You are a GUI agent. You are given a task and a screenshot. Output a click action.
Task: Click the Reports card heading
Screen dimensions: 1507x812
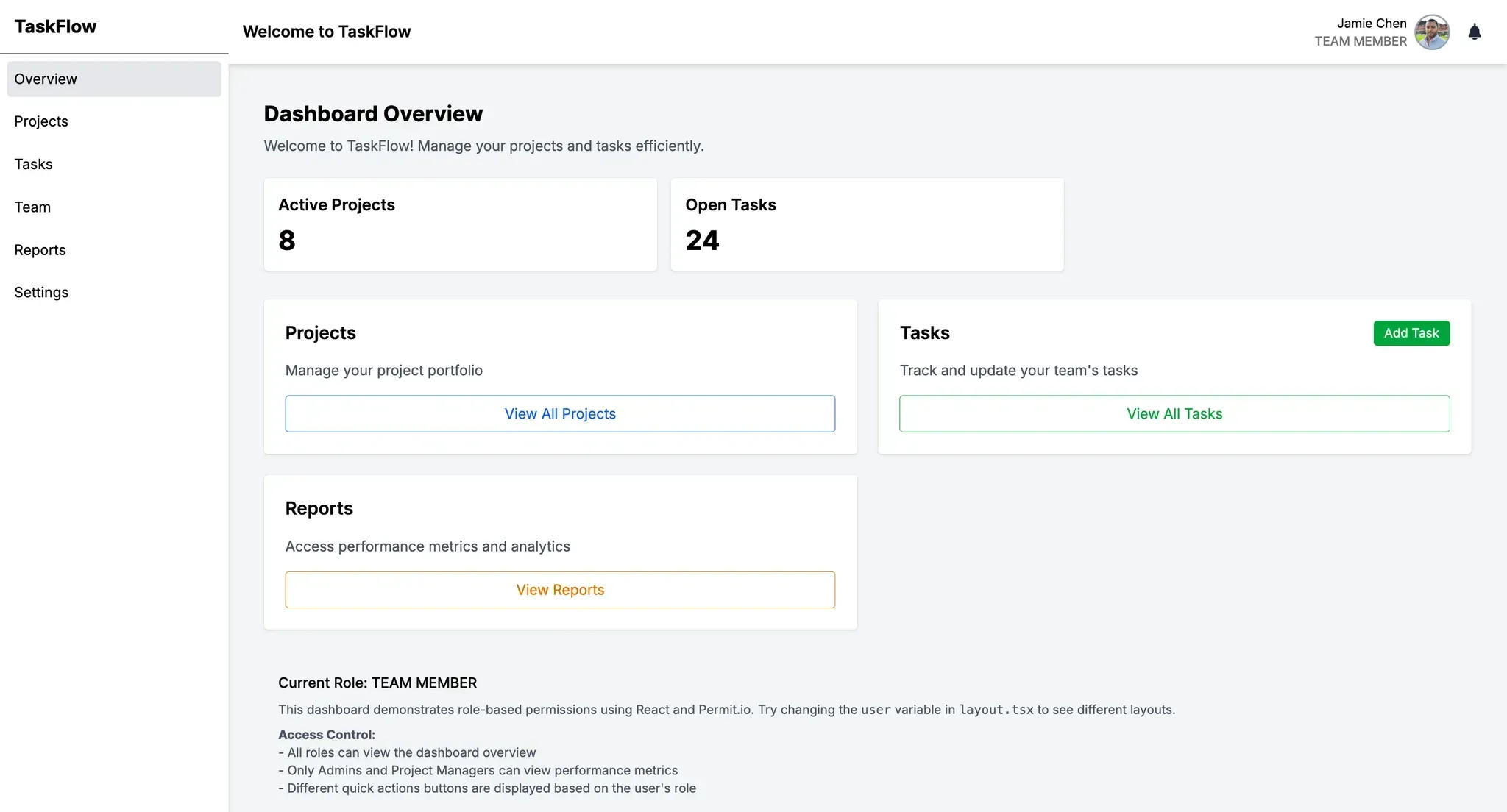tap(319, 509)
